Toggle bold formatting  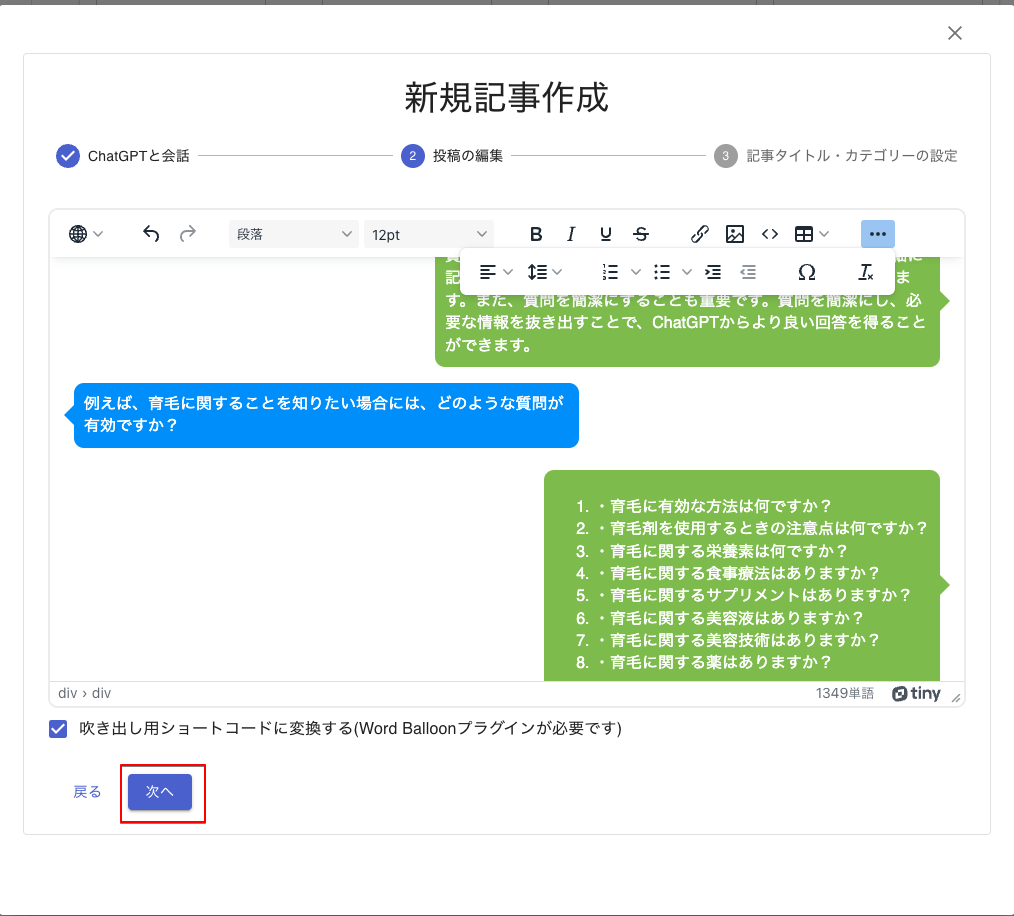(536, 234)
